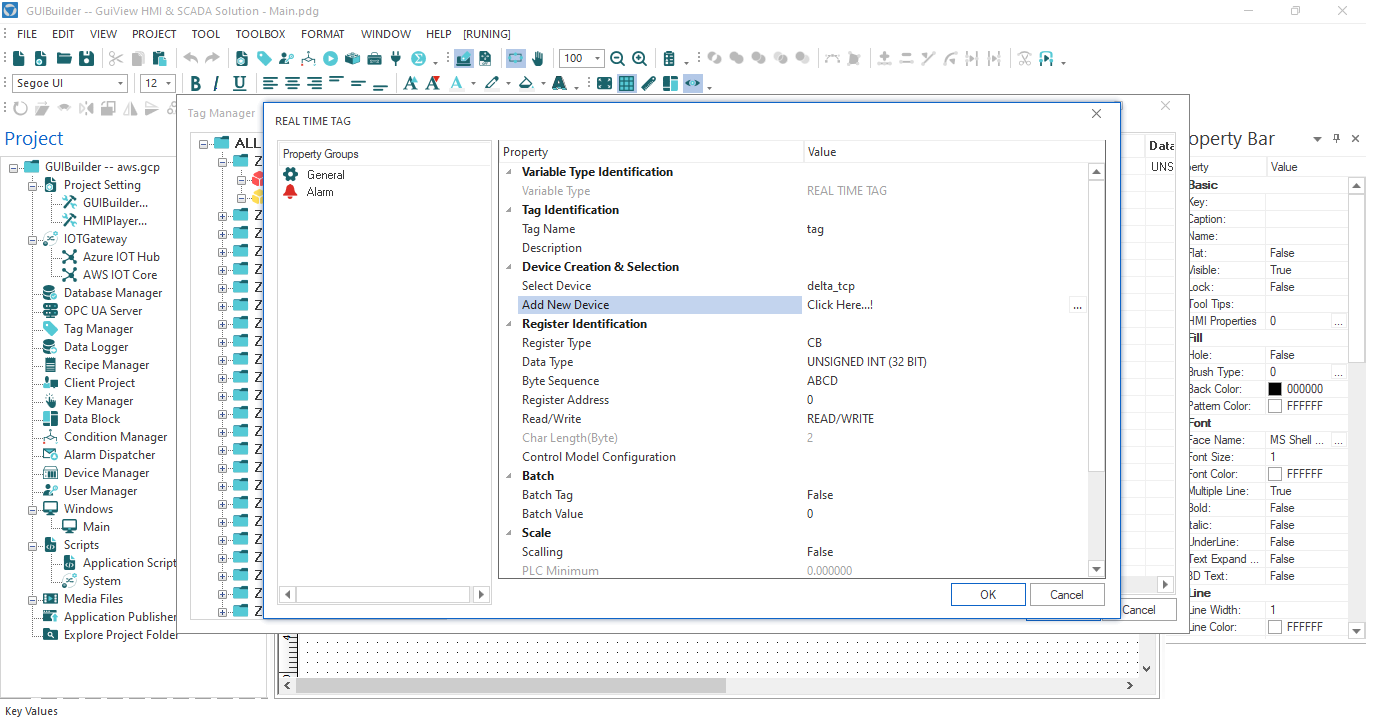Click ellipsis button beside HMI Properties
The width and height of the screenshot is (1400, 722).
point(1339,321)
